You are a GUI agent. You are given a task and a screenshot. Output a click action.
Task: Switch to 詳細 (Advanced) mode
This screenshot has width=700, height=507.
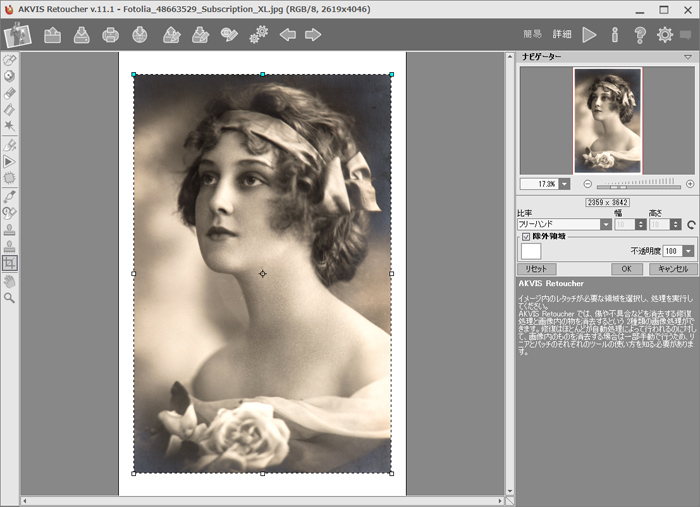pyautogui.click(x=562, y=34)
